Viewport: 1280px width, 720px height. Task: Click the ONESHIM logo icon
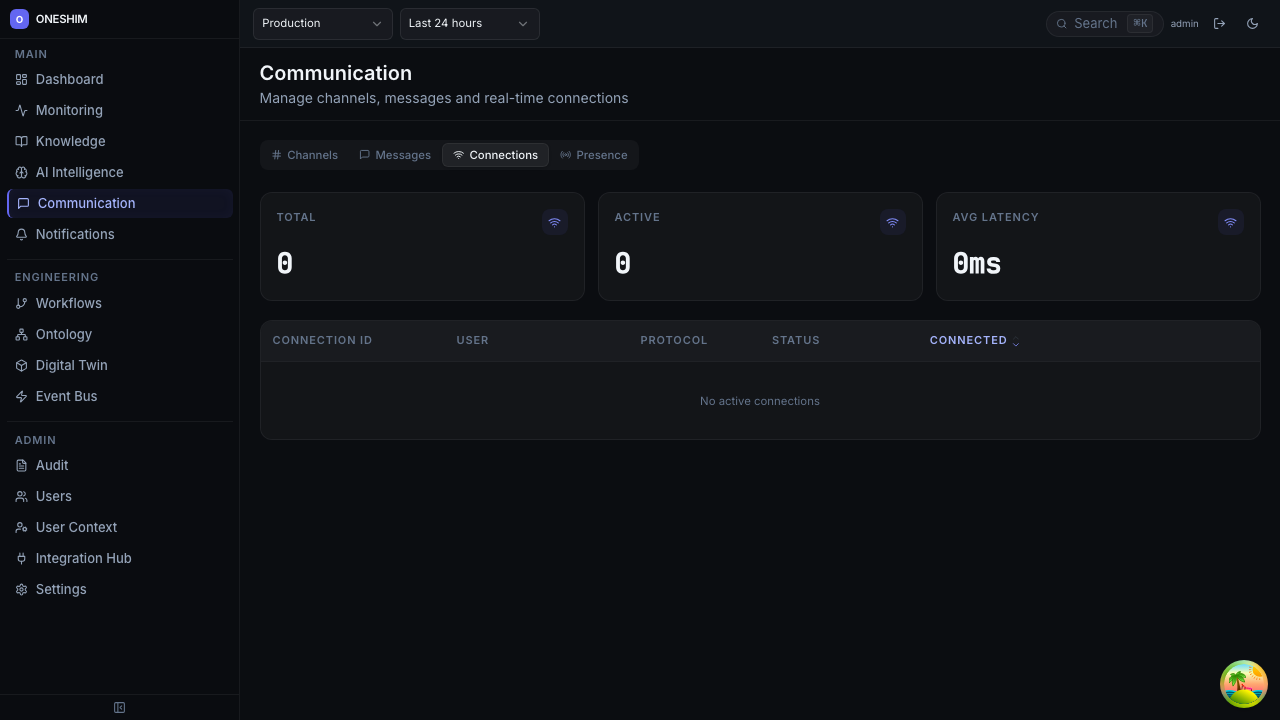(19, 19)
